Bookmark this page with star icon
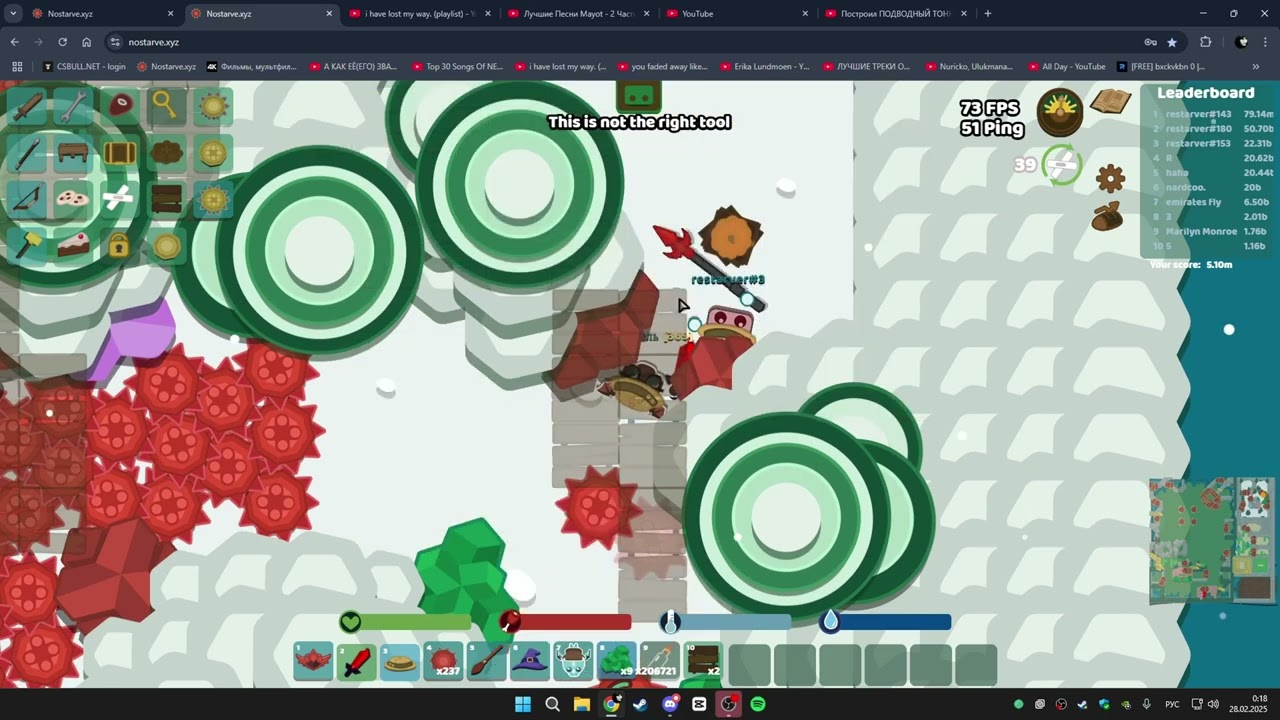Viewport: 1280px width, 720px height. pos(1172,42)
